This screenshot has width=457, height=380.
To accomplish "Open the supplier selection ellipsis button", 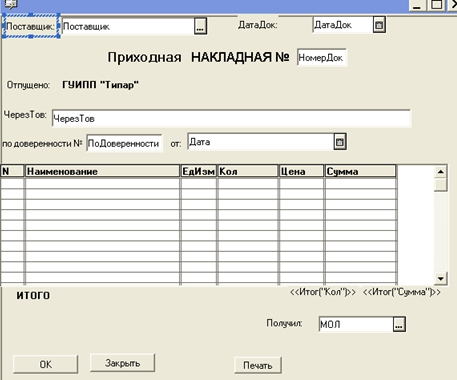I will tap(200, 26).
